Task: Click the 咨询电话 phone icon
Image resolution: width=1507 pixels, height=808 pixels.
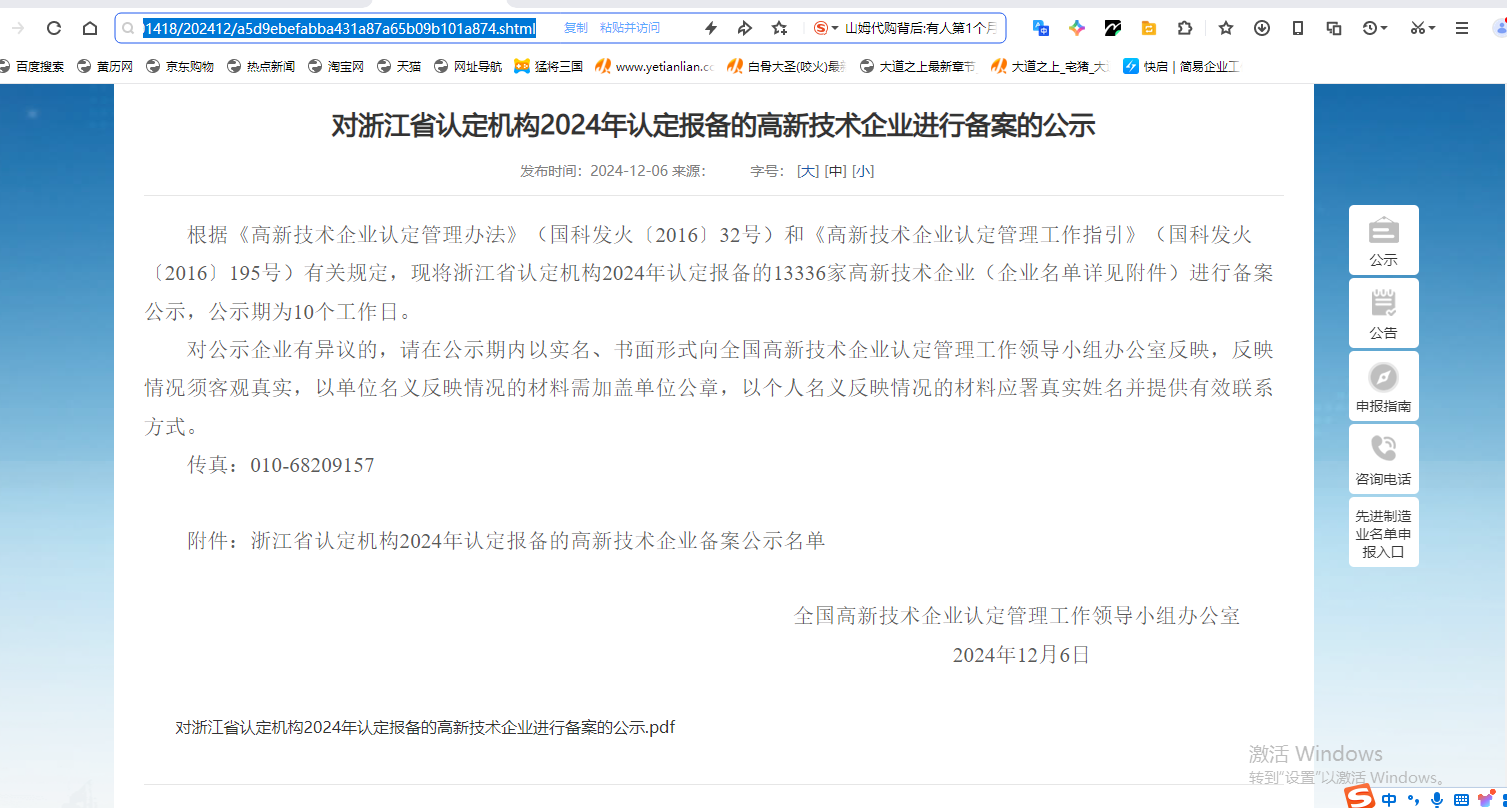Action: (x=1383, y=449)
